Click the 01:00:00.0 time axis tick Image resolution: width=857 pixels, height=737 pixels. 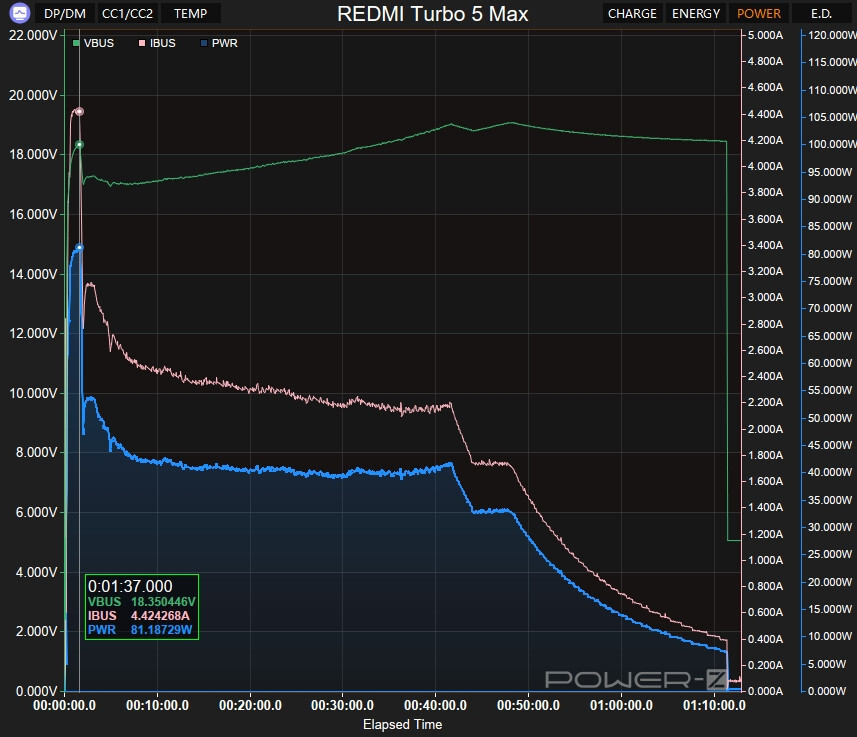621,705
